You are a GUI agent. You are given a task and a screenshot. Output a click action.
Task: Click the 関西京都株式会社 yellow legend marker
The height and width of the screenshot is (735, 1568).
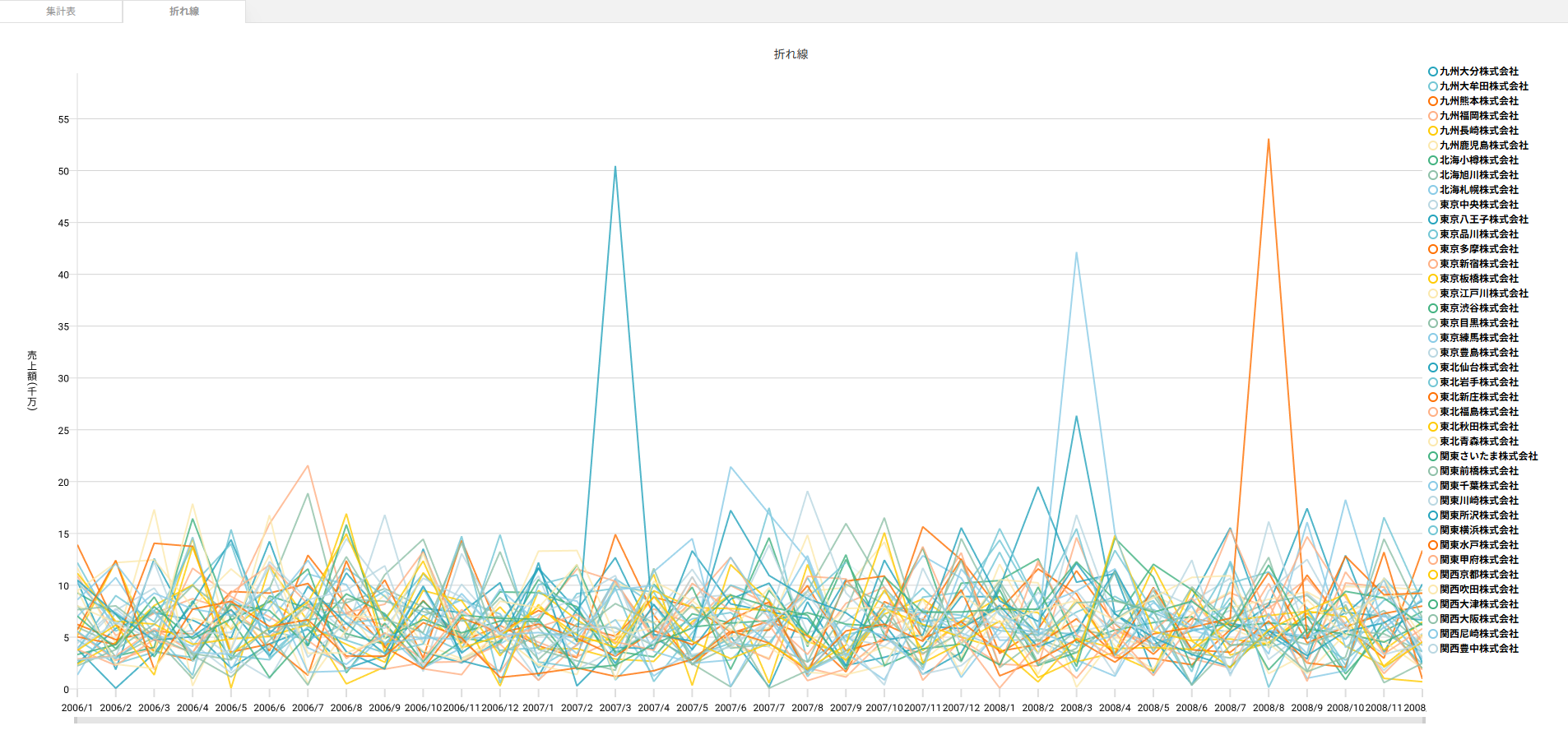click(1433, 575)
